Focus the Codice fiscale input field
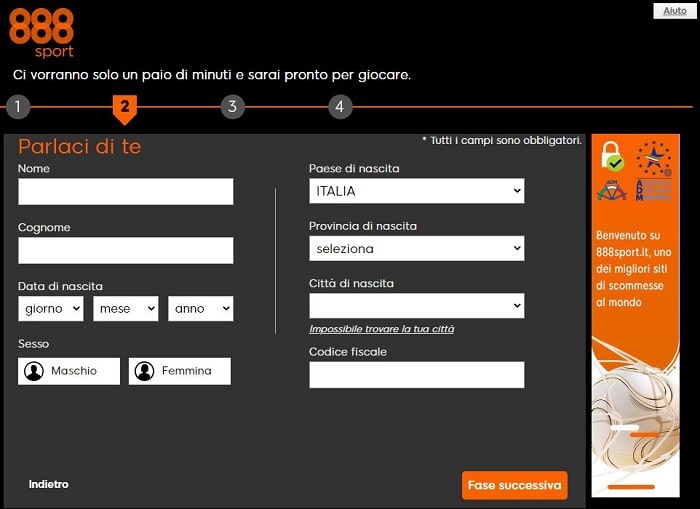 [x=417, y=375]
